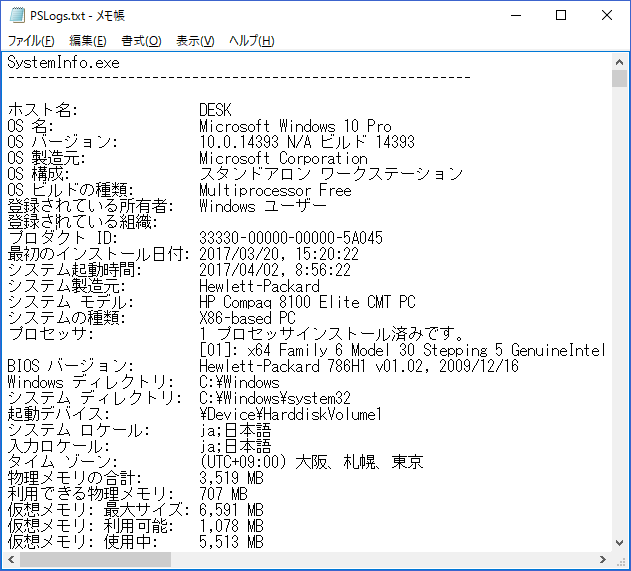The height and width of the screenshot is (571, 631).
Task: Click '¥Device¥HarddiskVolume1' text
Action: pyautogui.click(x=291, y=414)
